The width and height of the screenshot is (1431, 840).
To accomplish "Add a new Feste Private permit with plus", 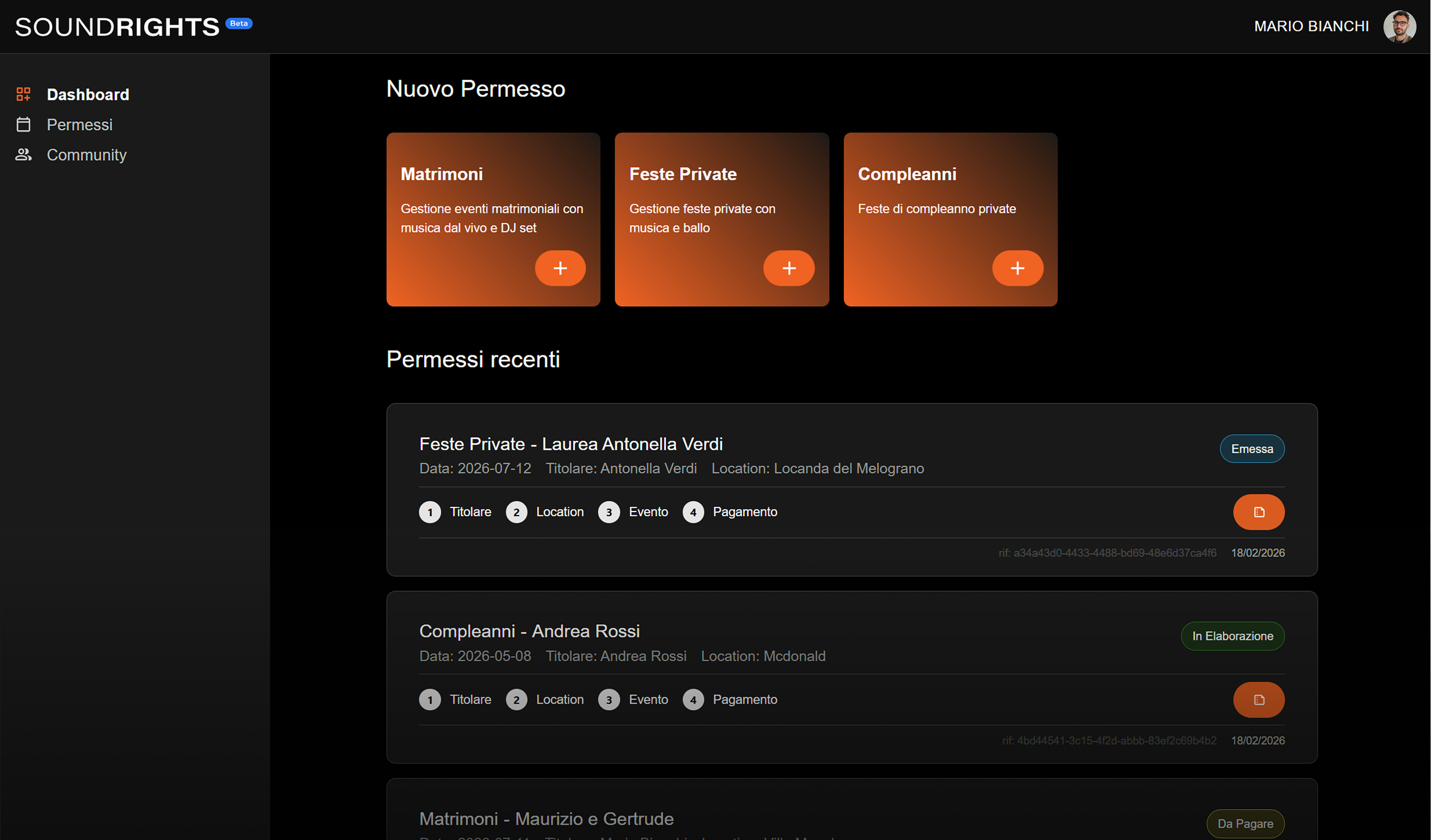I will coord(788,268).
